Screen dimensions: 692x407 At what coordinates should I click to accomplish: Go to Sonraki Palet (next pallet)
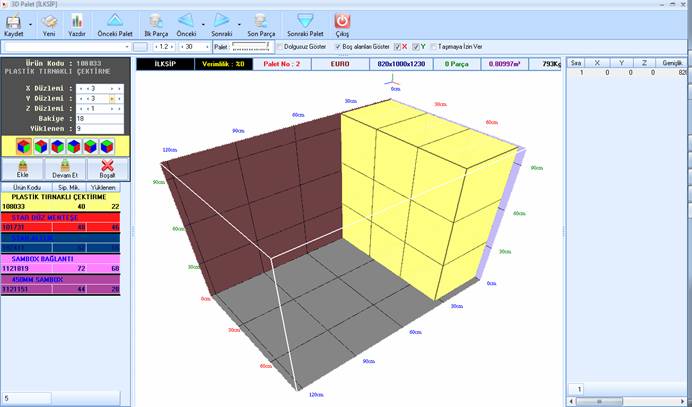(306, 20)
